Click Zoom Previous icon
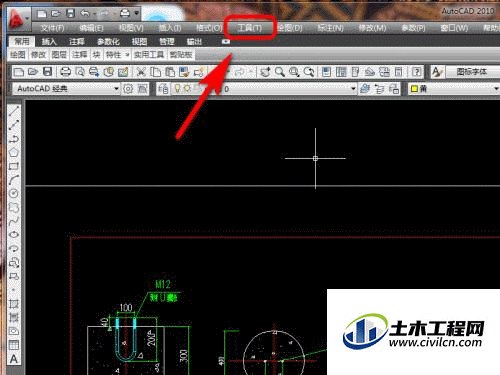This screenshot has width=500, height=375. pyautogui.click(x=309, y=72)
